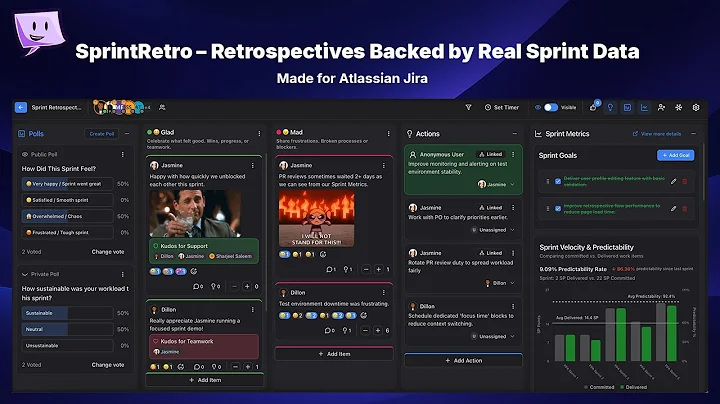This screenshot has width=720, height=404.
Task: Open menu on Jasmine's Glad card
Action: click(x=253, y=165)
